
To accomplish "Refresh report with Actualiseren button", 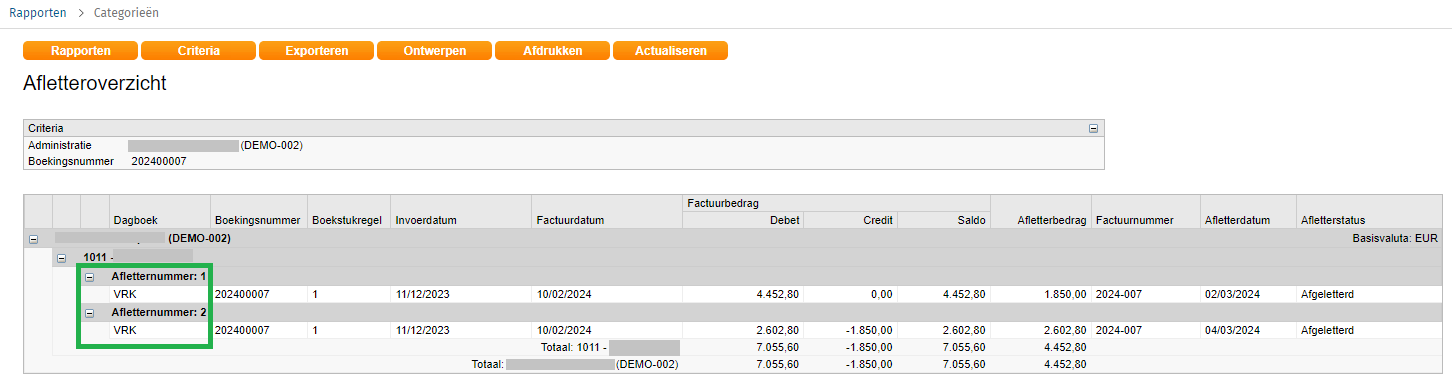I will click(670, 51).
